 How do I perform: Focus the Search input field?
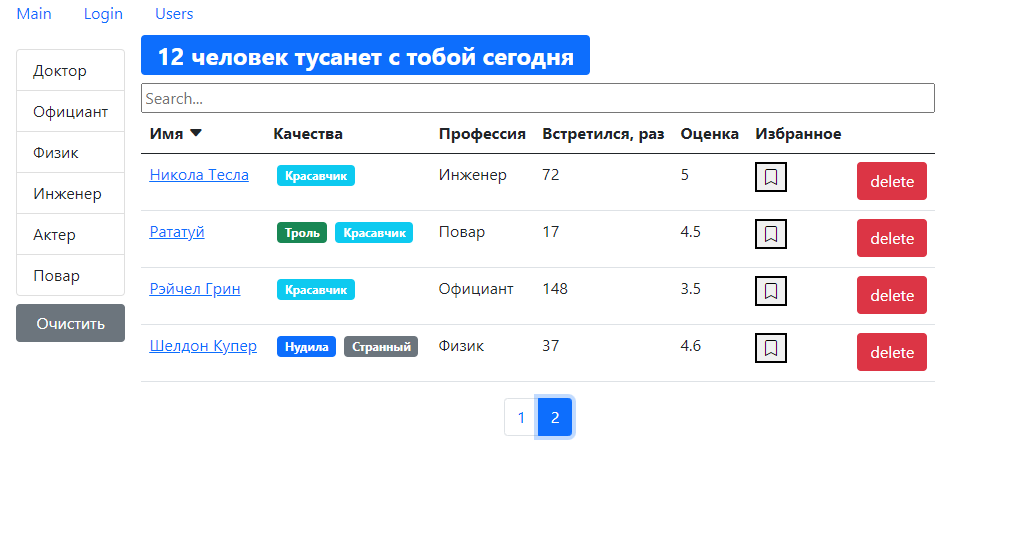pyautogui.click(x=538, y=98)
